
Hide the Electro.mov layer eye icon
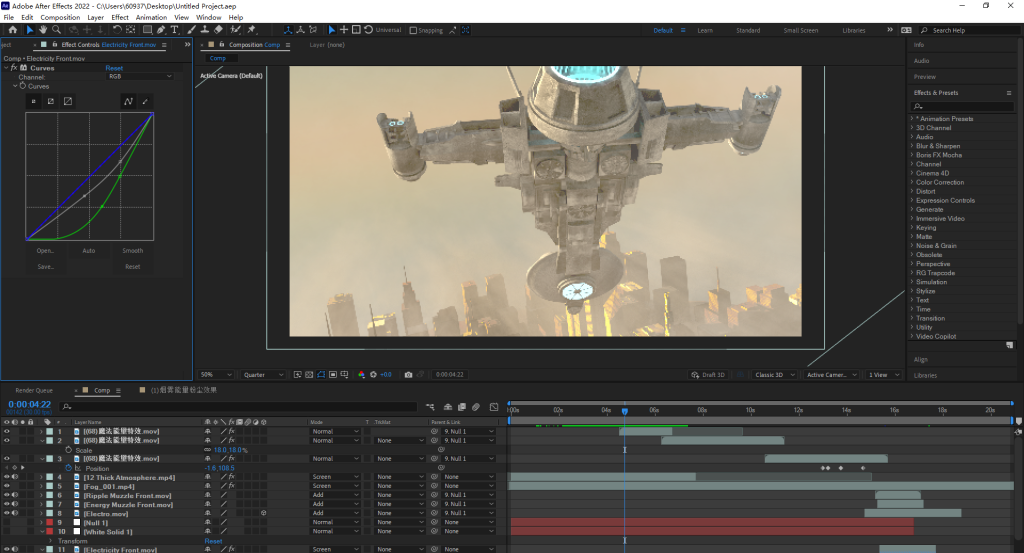pos(7,514)
